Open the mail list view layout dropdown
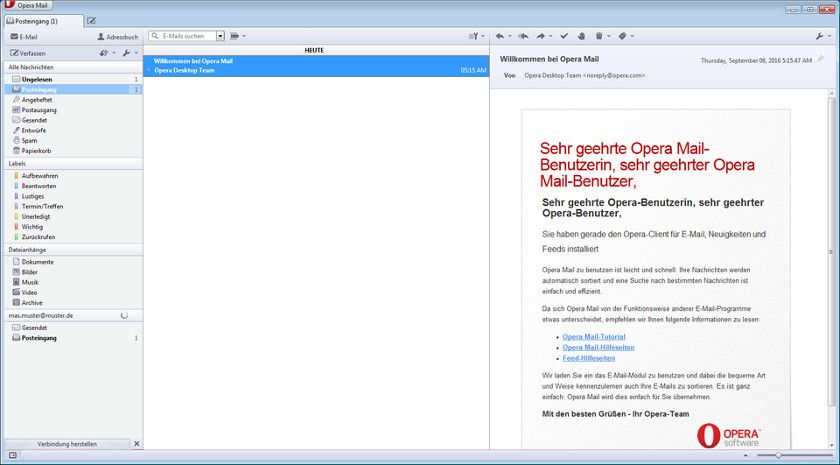This screenshot has height=465, width=840. click(x=237, y=36)
